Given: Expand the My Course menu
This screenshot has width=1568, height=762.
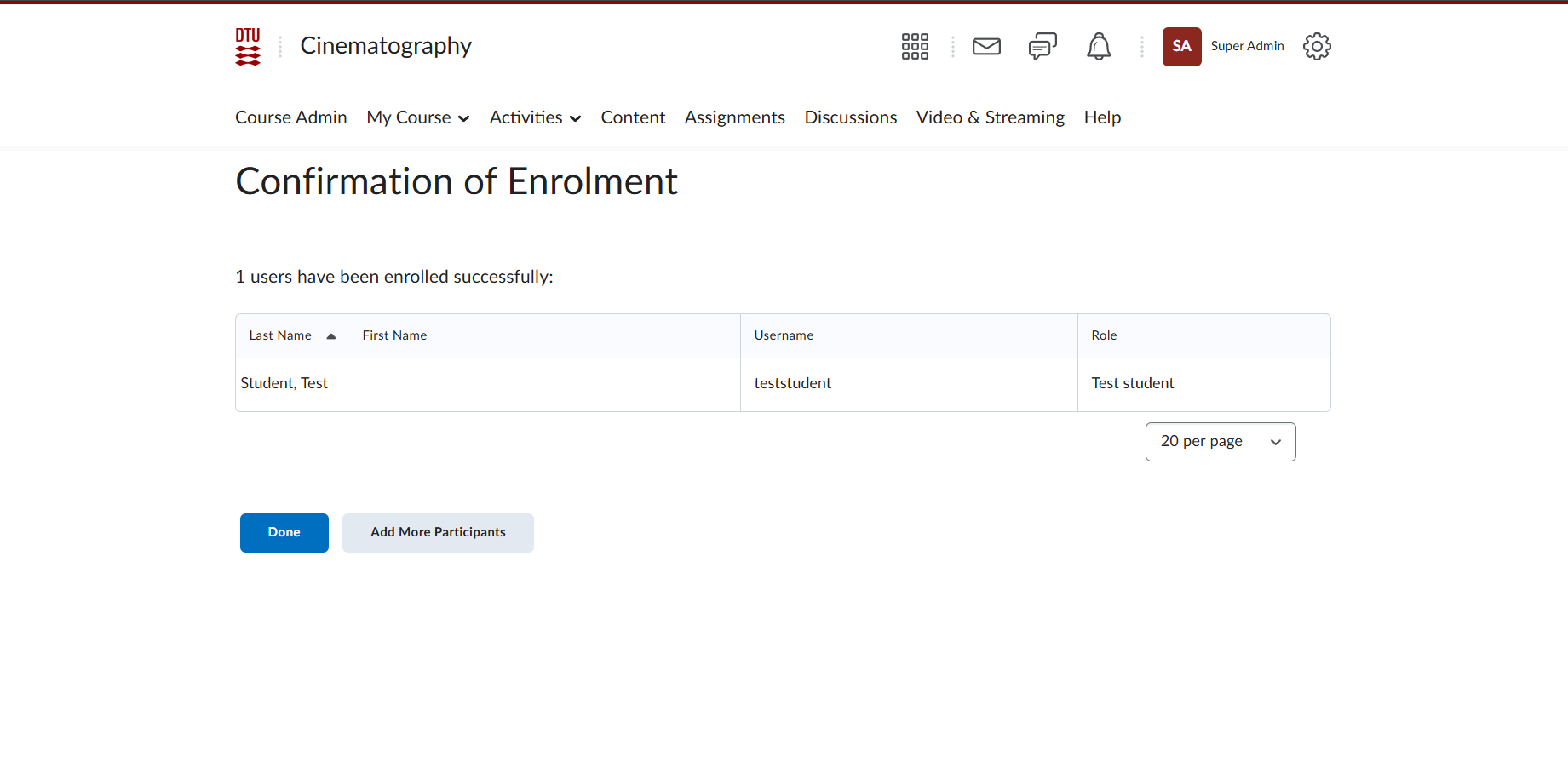Looking at the screenshot, I should [417, 117].
